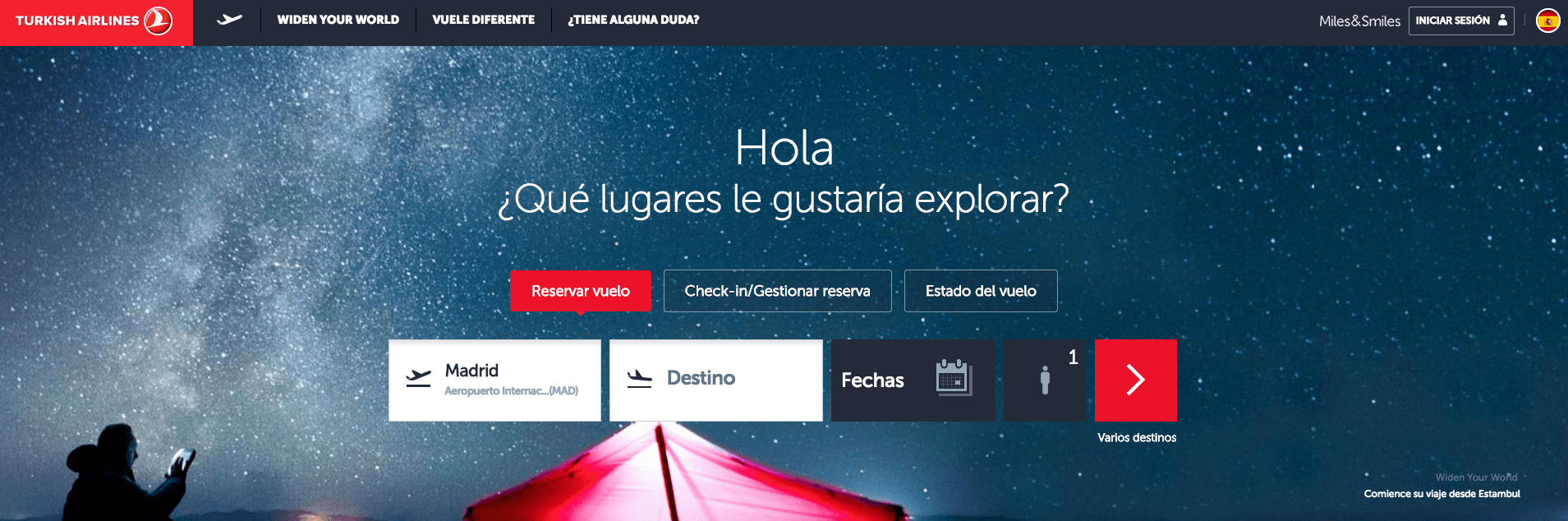1568x521 pixels.
Task: Open the Widen Your World menu
Action: point(338,20)
